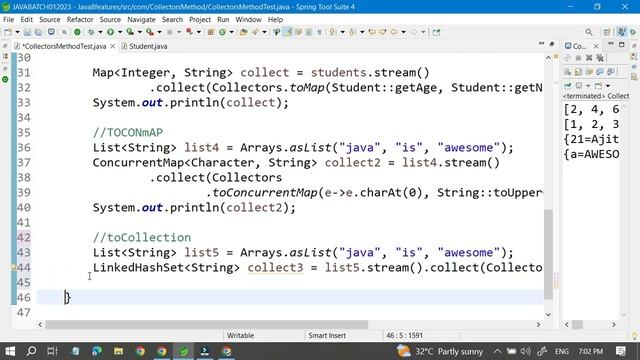Open Windows Start menu on taskbar

10,351
